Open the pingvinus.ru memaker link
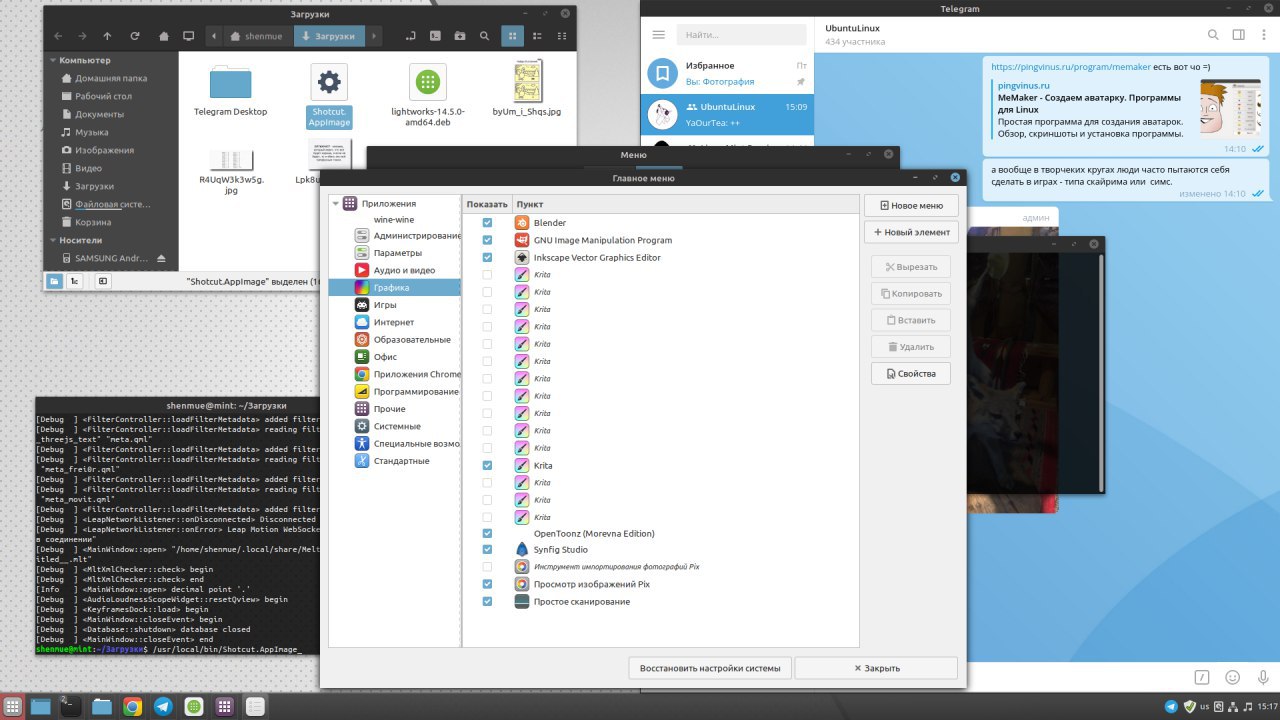Screen dimensions: 1280x720 (1071, 66)
